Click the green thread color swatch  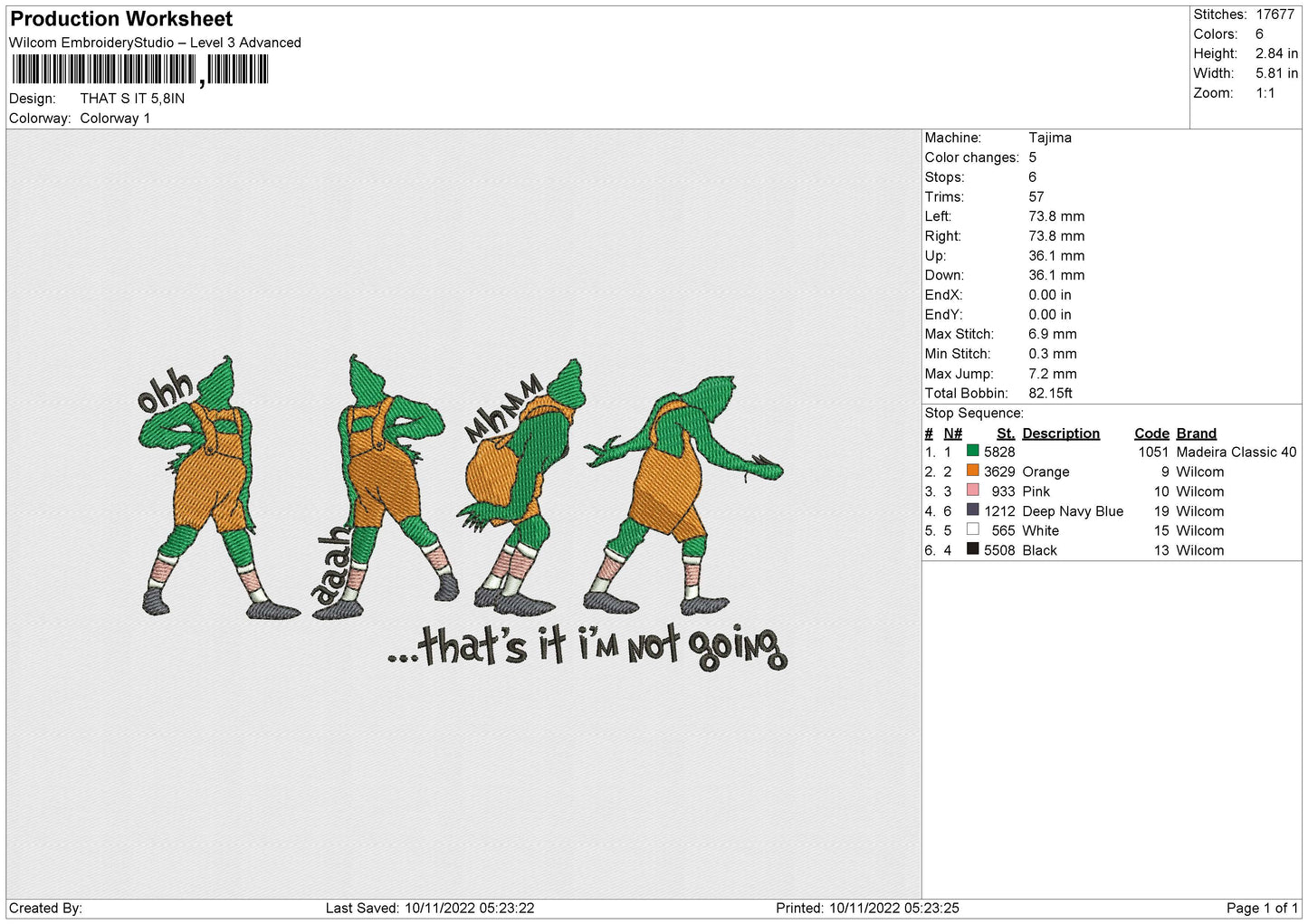(972, 451)
